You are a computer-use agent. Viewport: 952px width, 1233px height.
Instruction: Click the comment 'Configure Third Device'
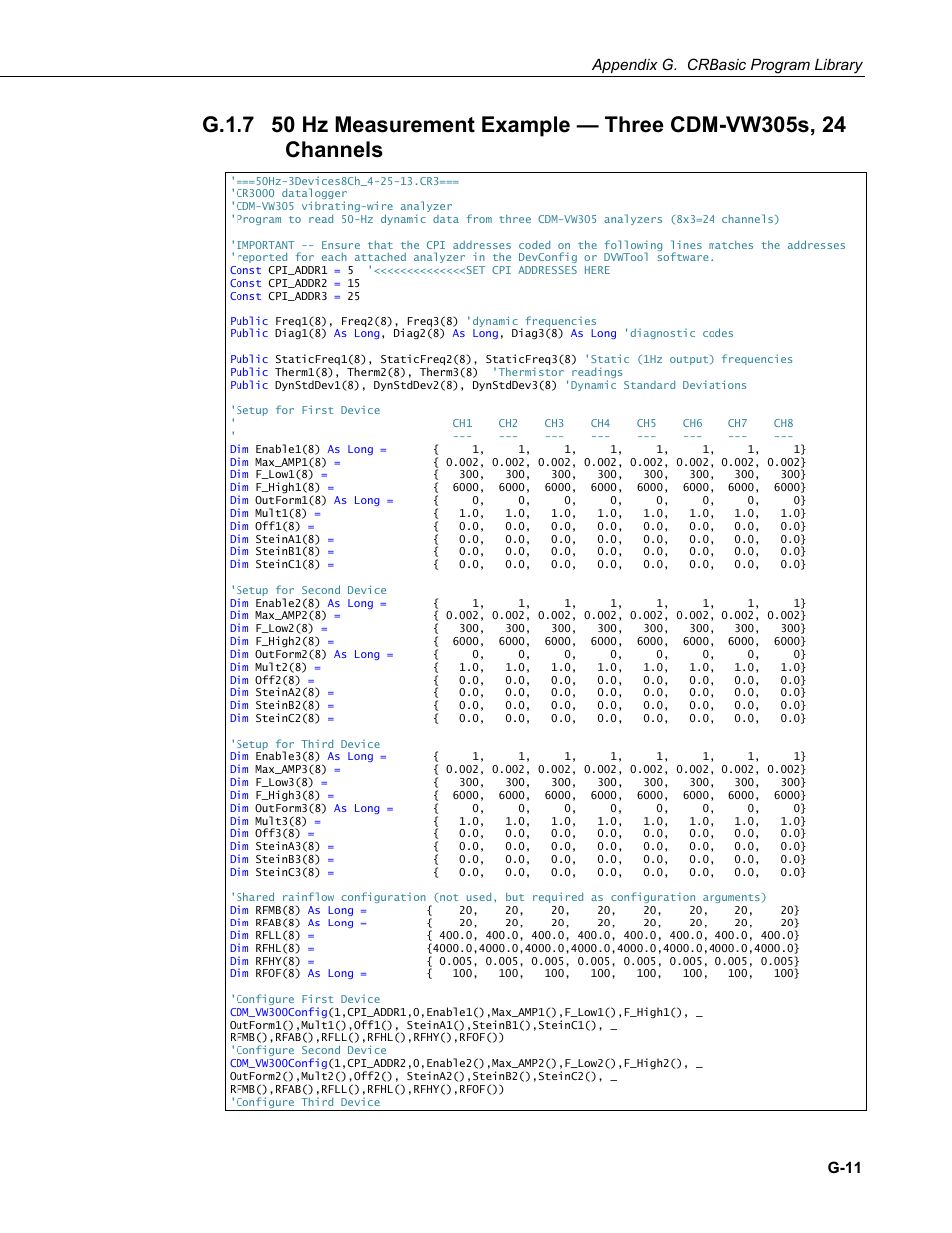tap(304, 1103)
